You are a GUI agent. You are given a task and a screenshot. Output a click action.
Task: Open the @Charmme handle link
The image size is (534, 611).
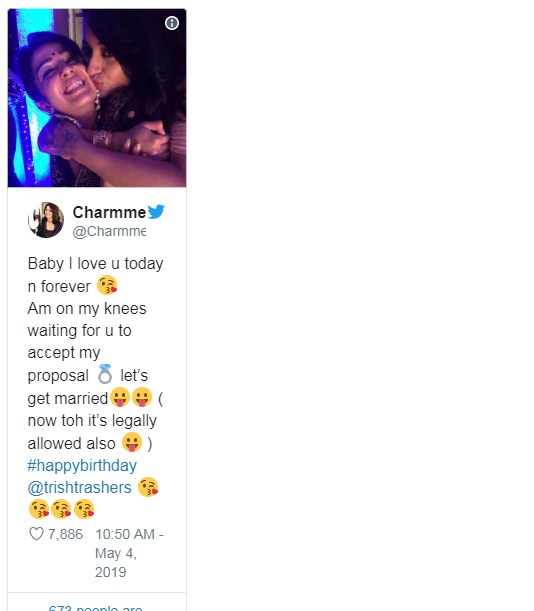coord(109,231)
